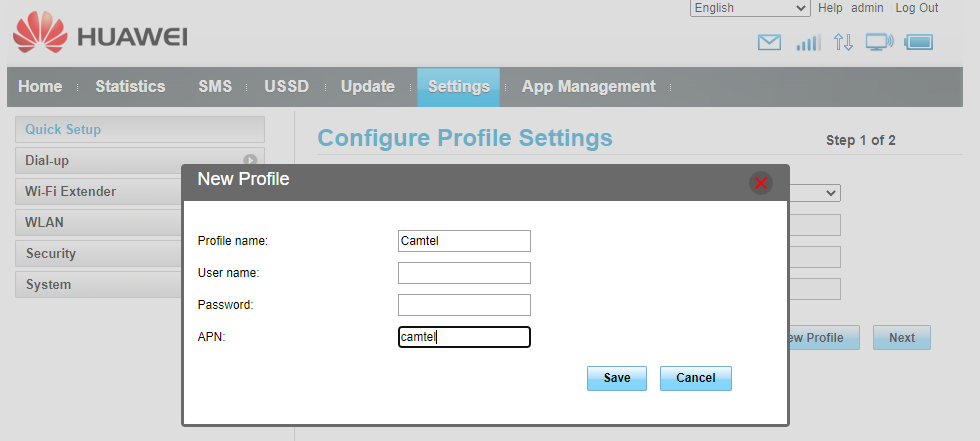
Task: Save the new profile
Action: 617,378
